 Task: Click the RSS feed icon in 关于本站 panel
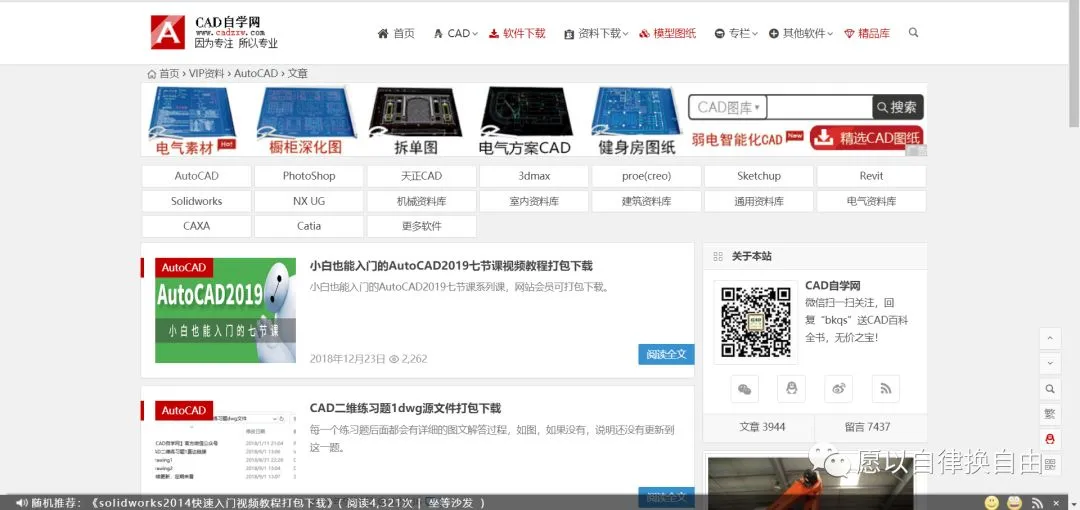click(886, 389)
